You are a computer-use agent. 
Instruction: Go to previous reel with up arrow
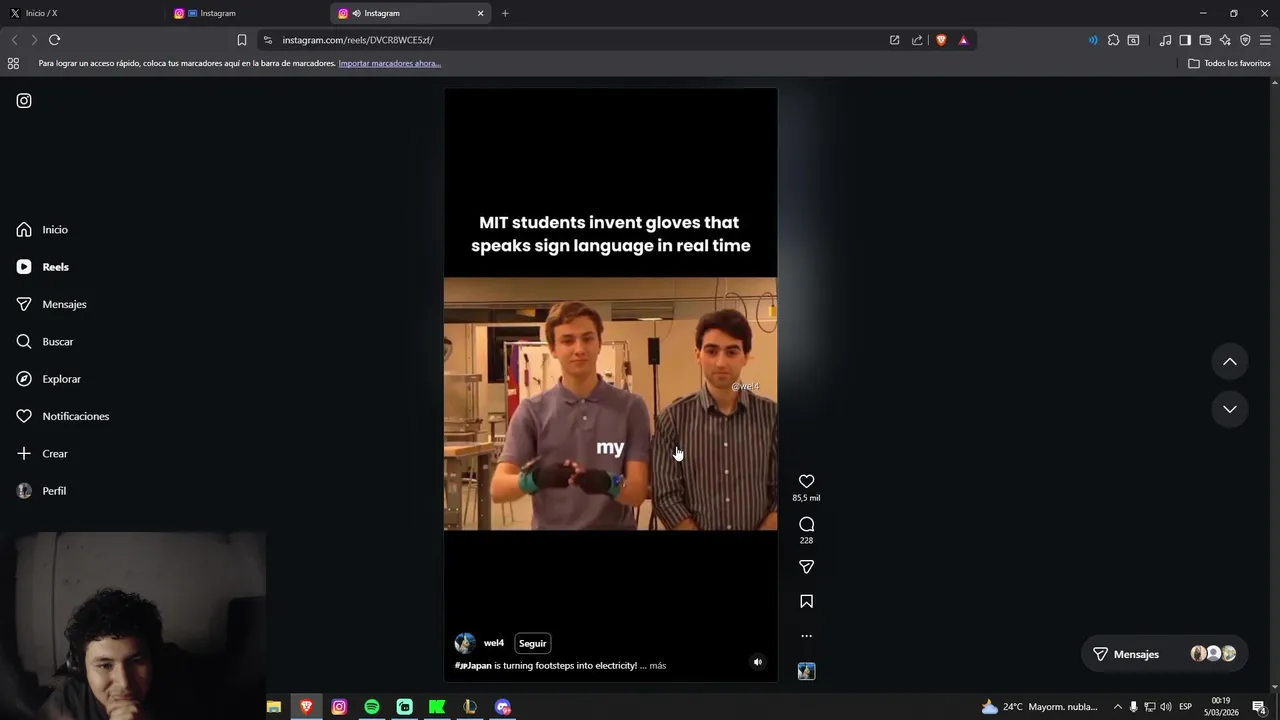pos(1230,362)
